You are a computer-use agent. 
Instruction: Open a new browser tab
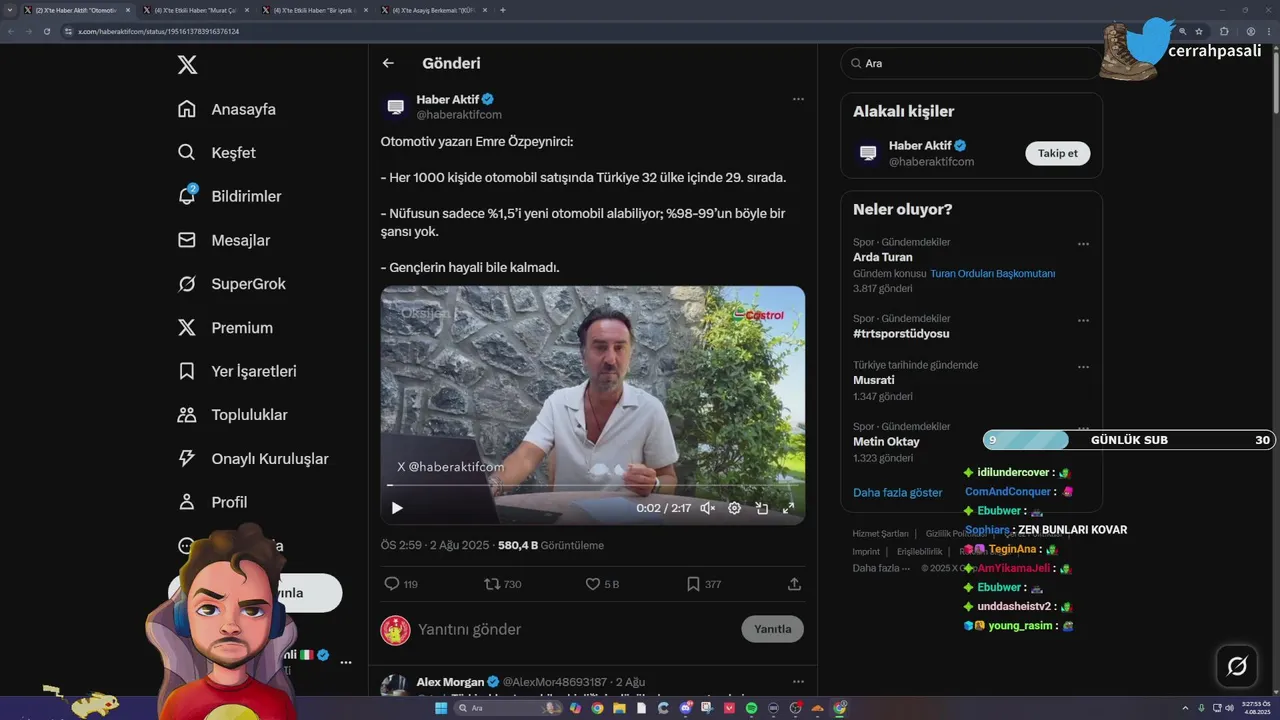[502, 10]
